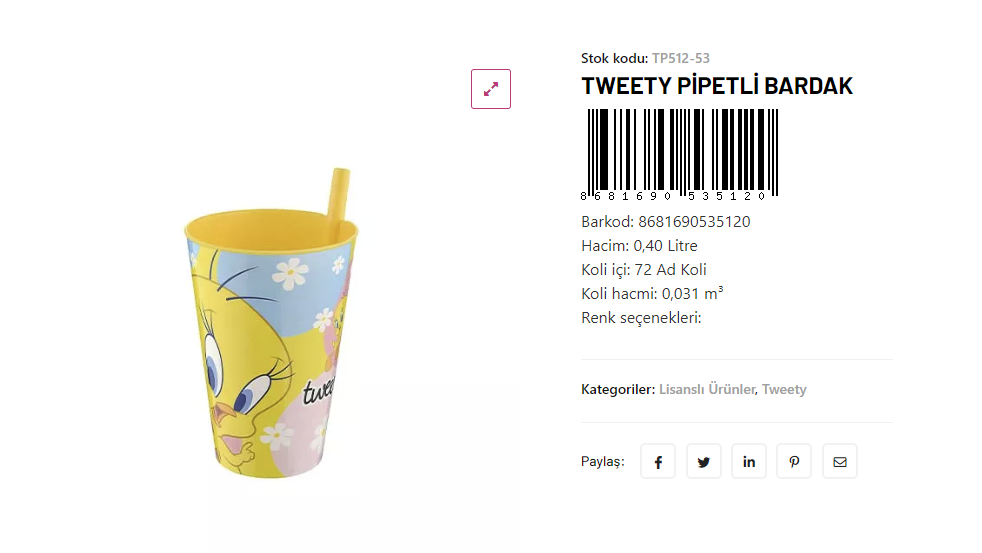Click the Koli içi 72 Ad Koli line

coord(644,270)
